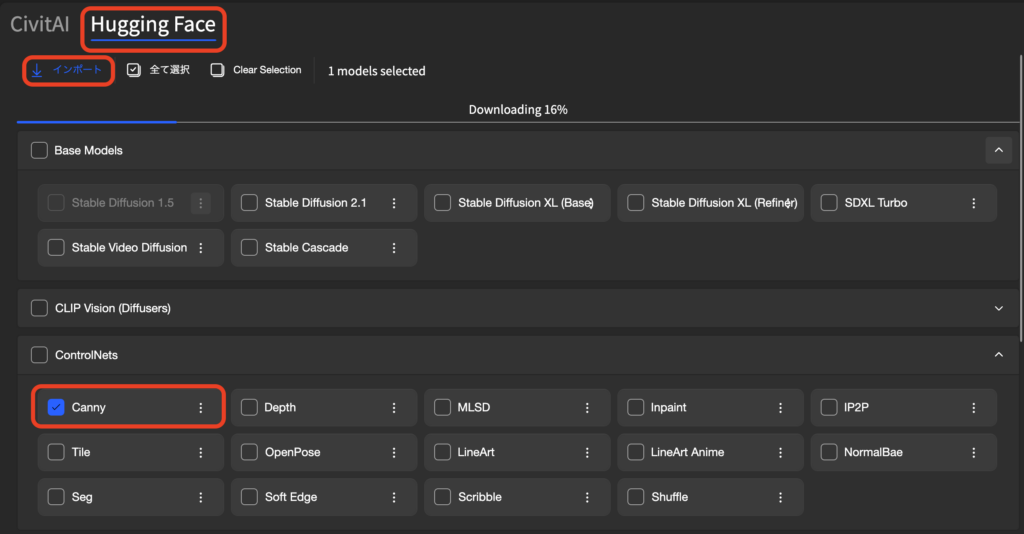
Task: Click the import download arrow icon
Action: coord(37,71)
